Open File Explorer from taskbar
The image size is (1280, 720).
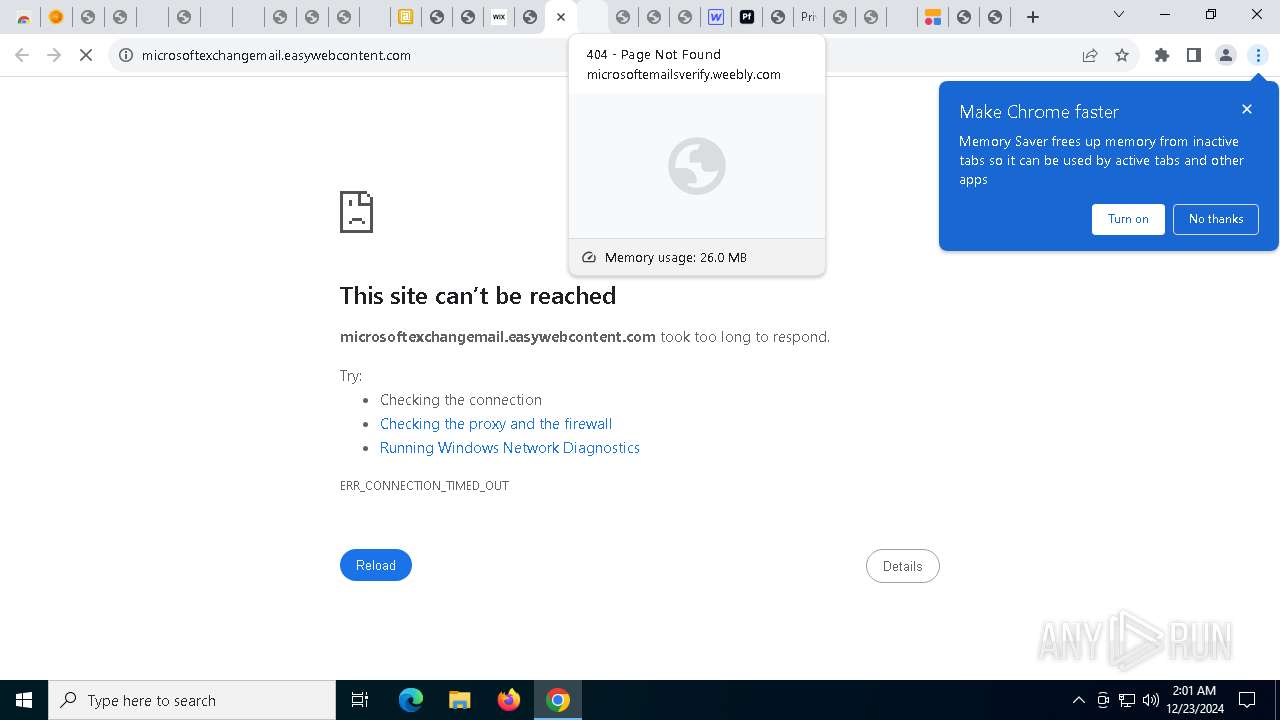(x=459, y=700)
